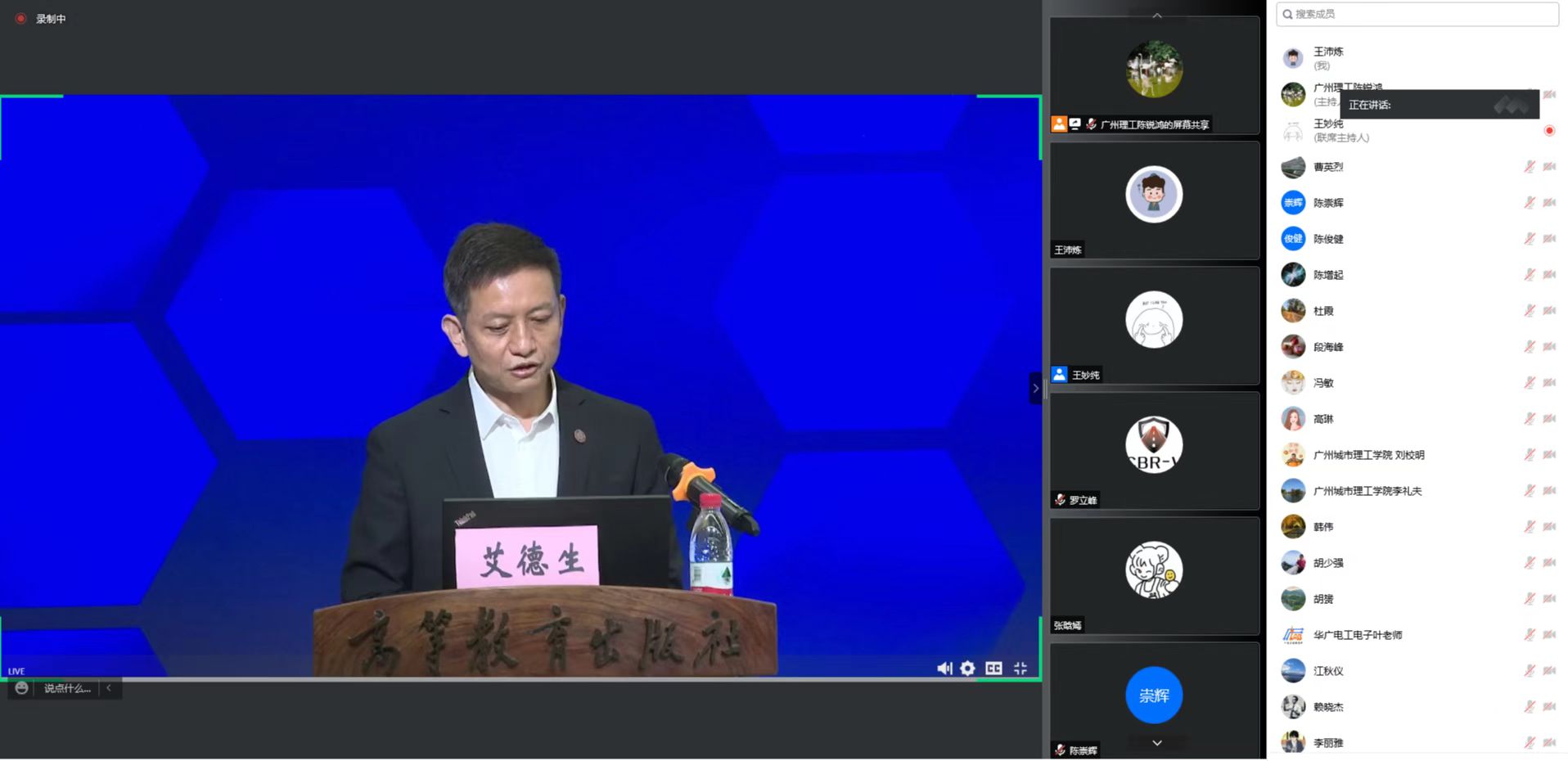Click the speaker volume icon on video
Image resolution: width=1568 pixels, height=761 pixels.
click(x=944, y=669)
